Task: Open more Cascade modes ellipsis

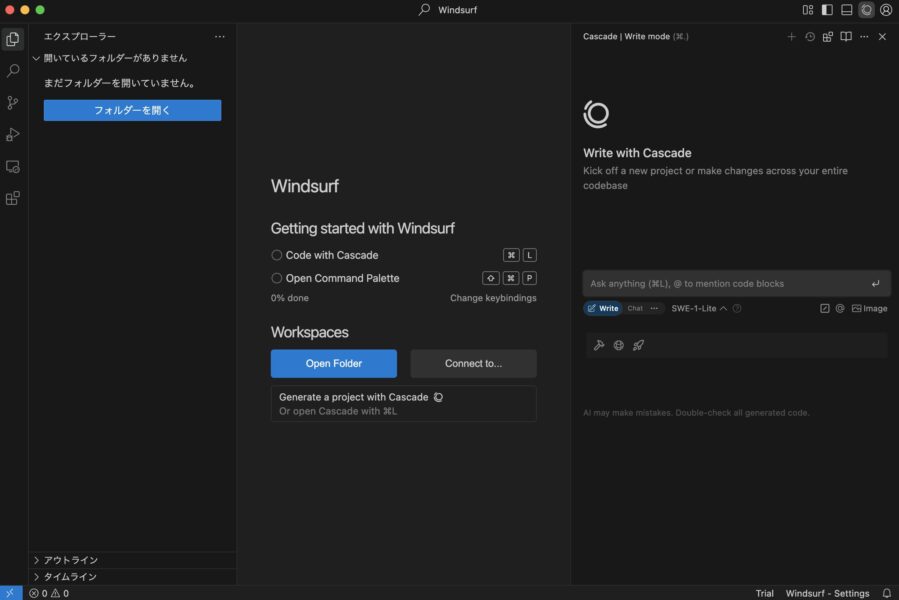Action: point(654,309)
